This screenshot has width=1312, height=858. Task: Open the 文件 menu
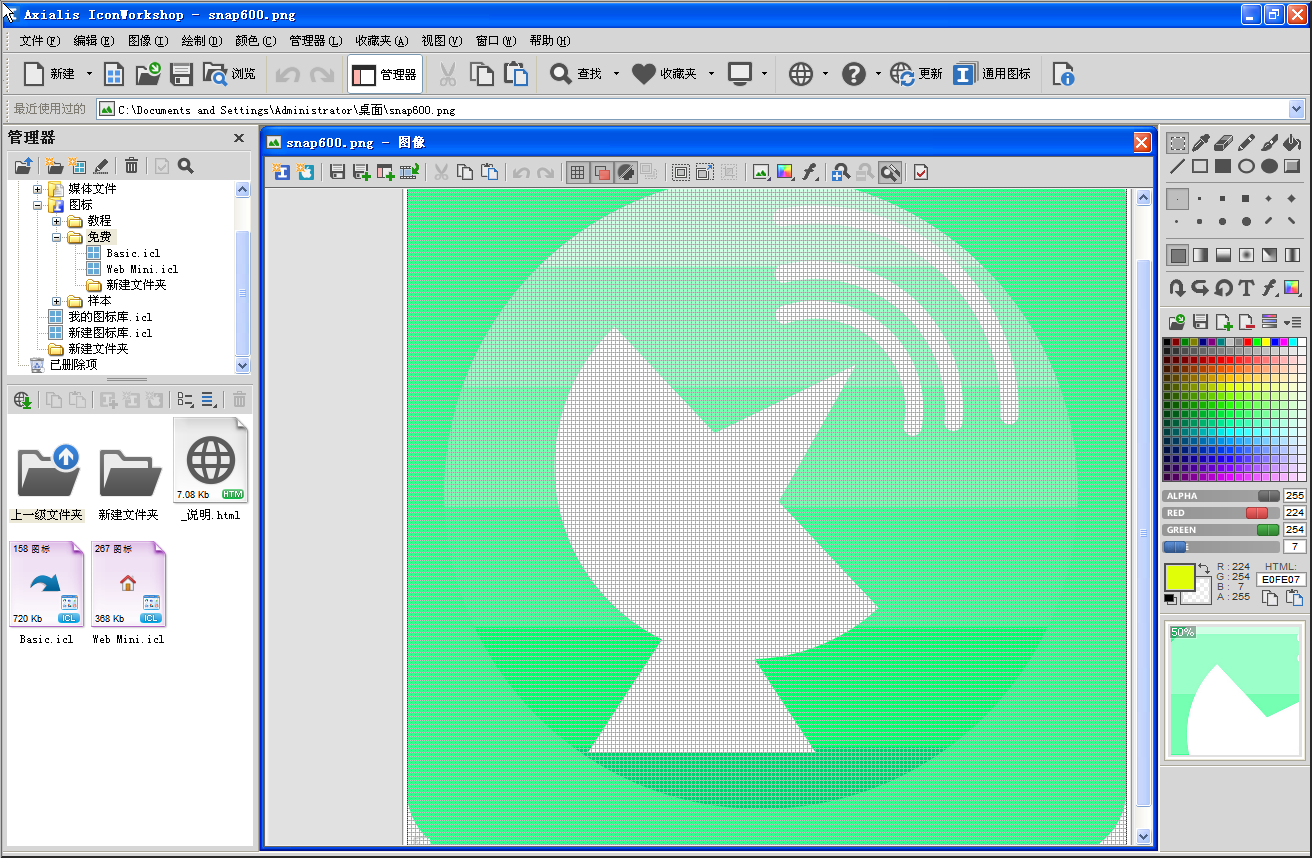pos(40,41)
